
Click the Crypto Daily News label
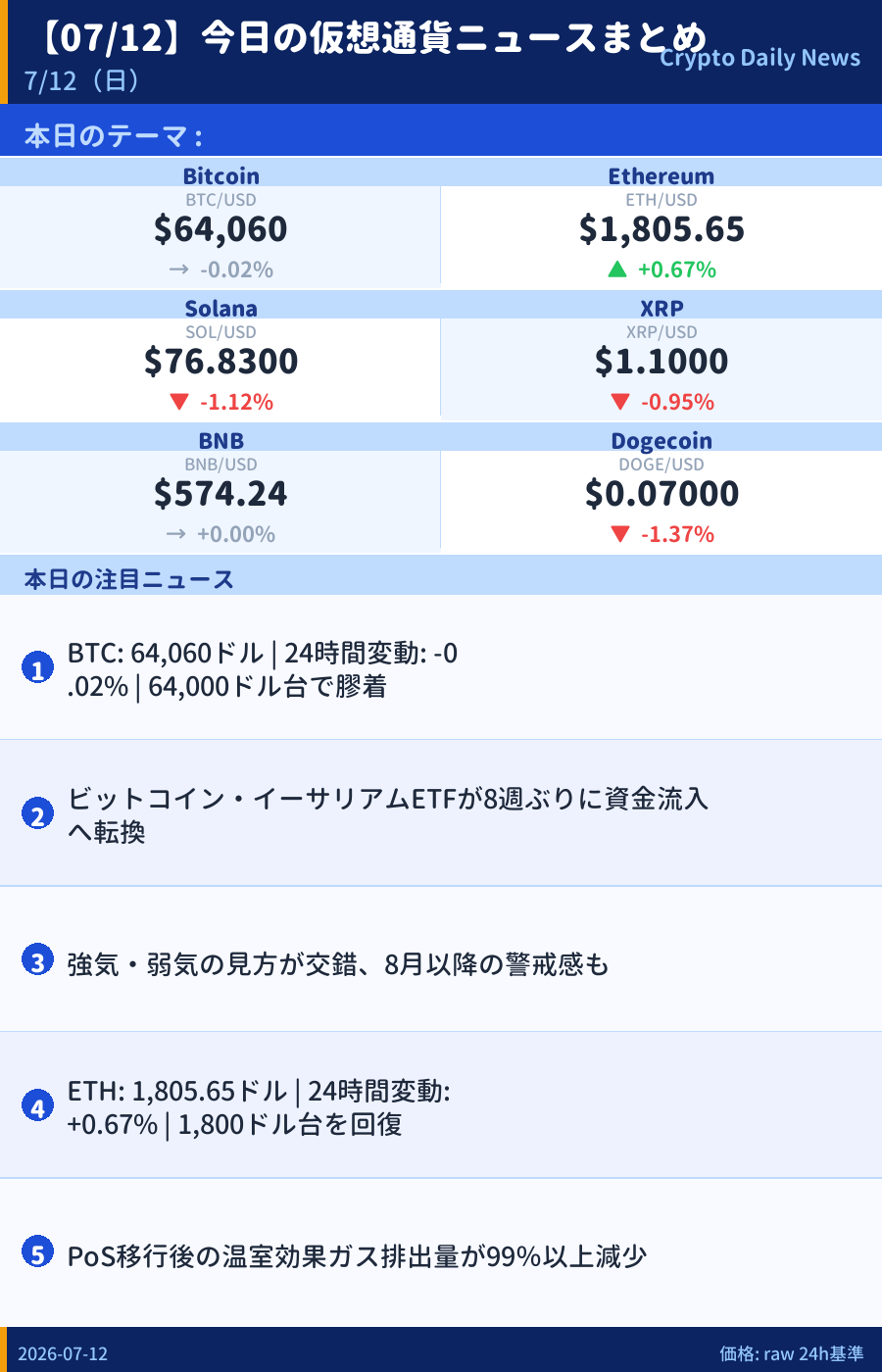[759, 58]
